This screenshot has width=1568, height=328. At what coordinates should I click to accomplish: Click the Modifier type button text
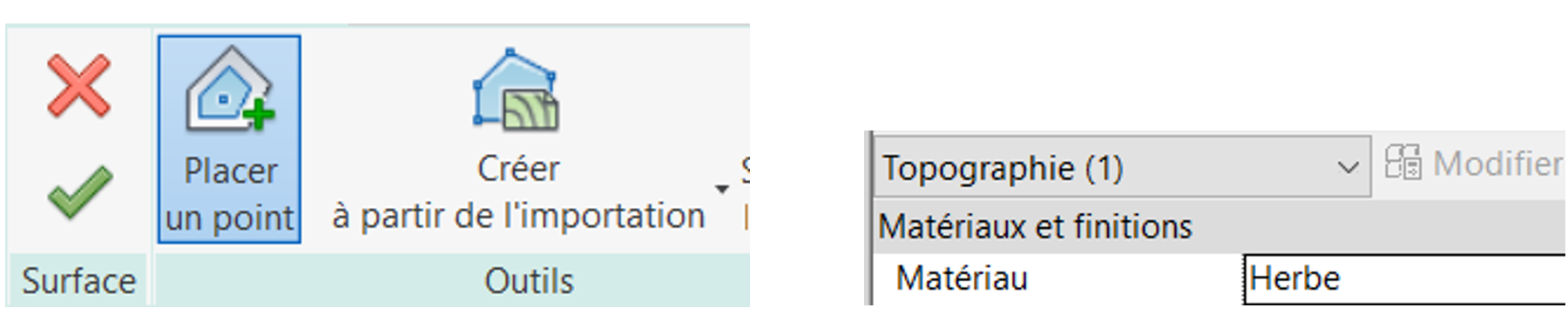click(1497, 164)
